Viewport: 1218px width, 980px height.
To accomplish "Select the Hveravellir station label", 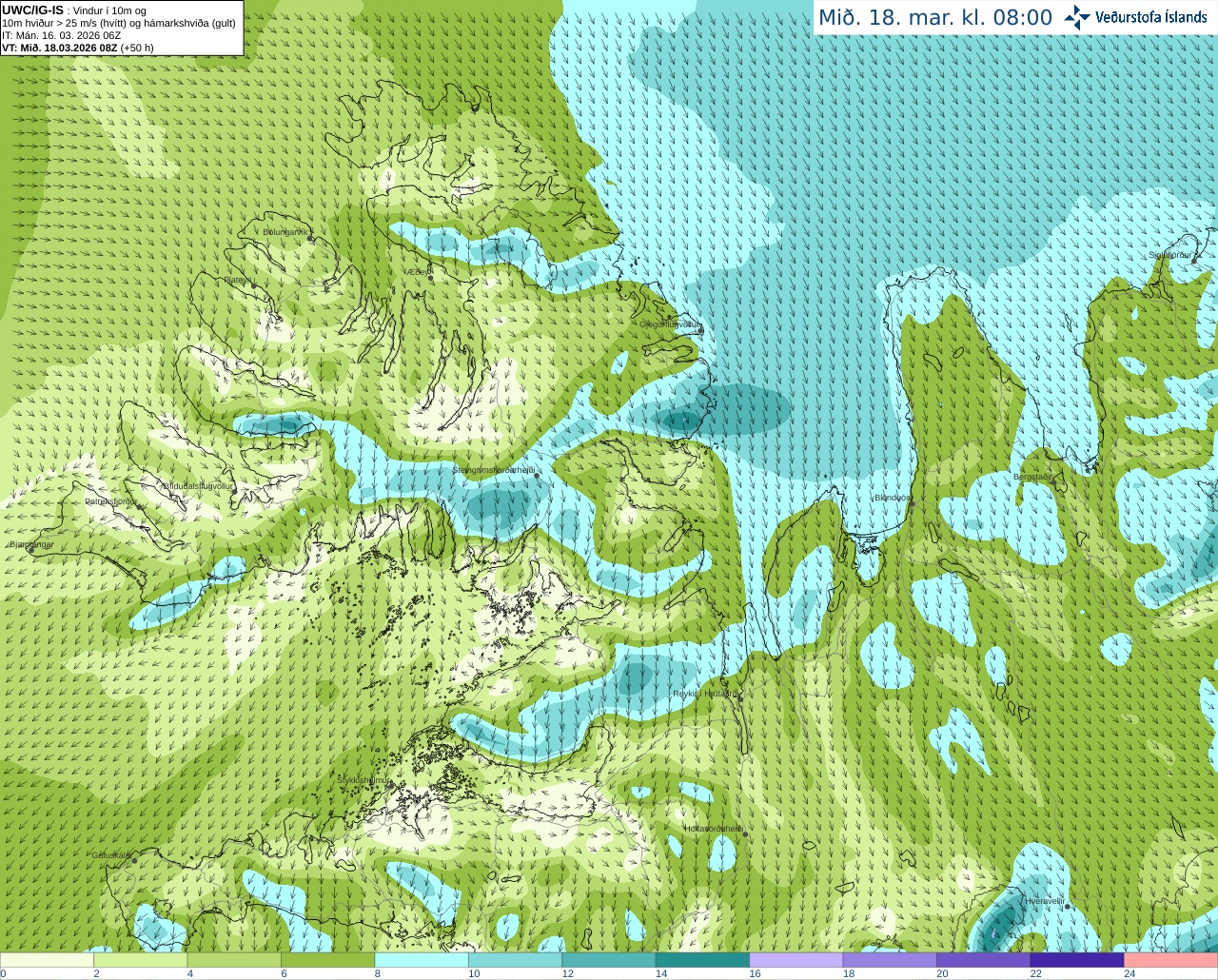I will tap(1045, 900).
